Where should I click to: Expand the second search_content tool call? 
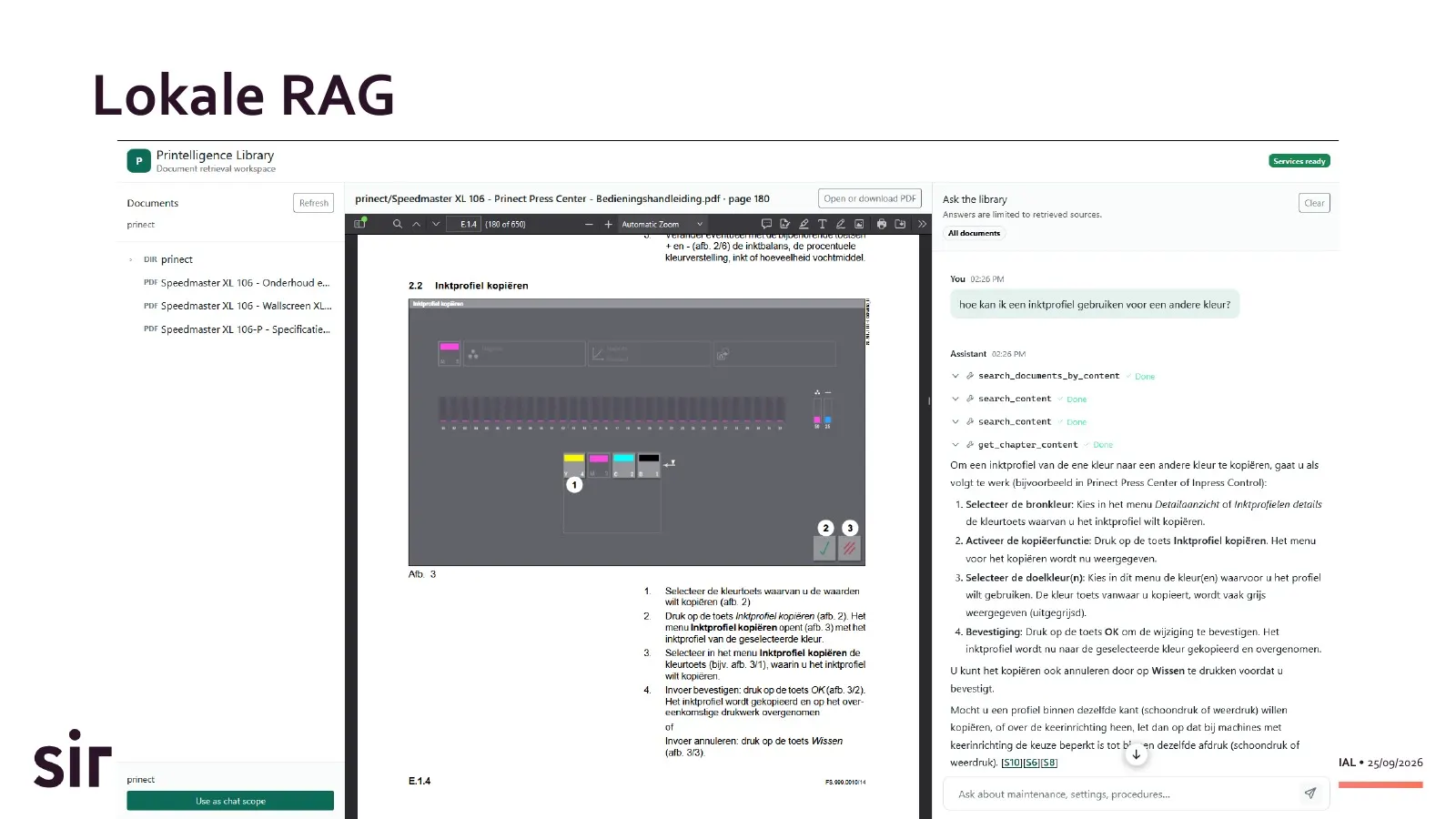[955, 421]
